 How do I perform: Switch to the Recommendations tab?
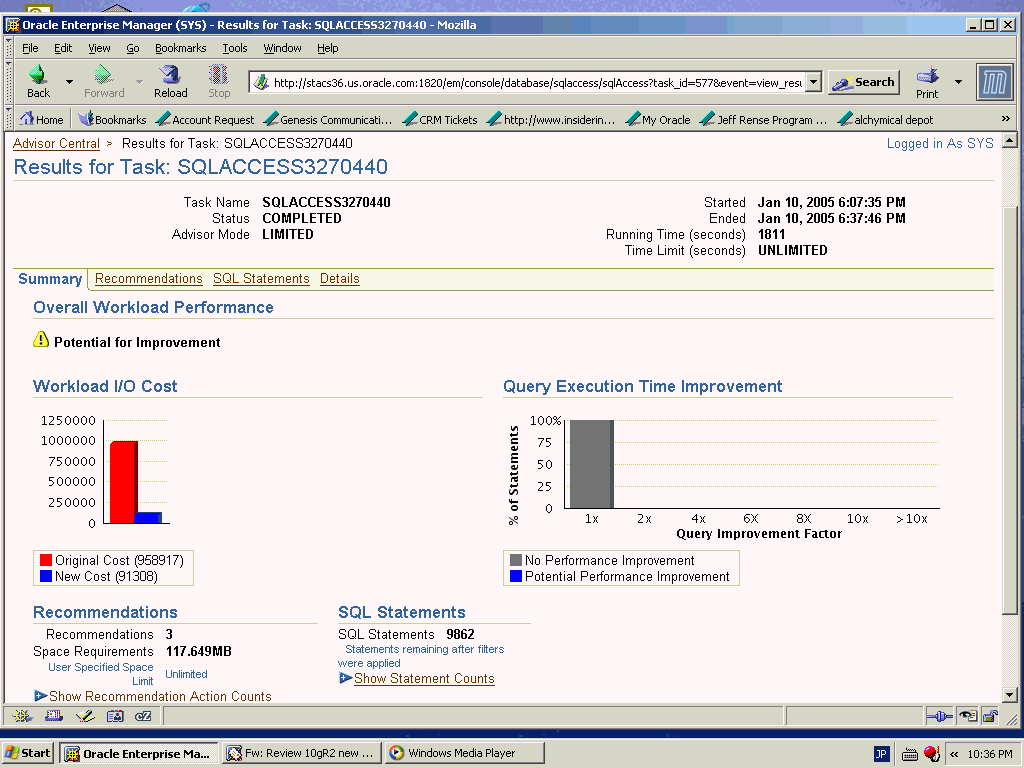point(149,279)
